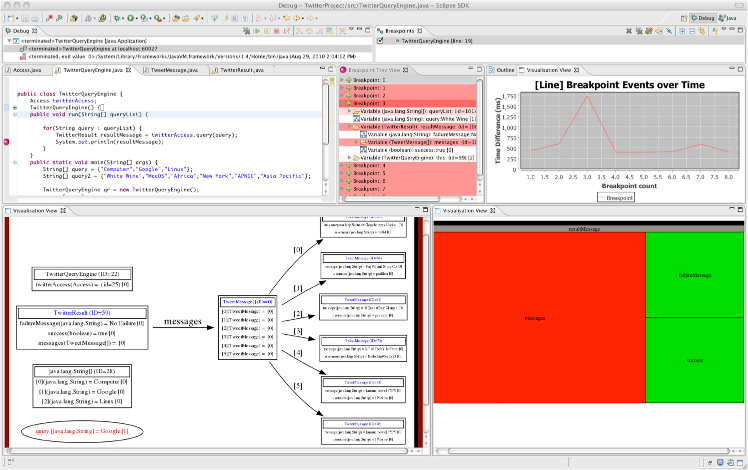Open the Access.java editor tab
The width and height of the screenshot is (748, 470).
pos(27,70)
